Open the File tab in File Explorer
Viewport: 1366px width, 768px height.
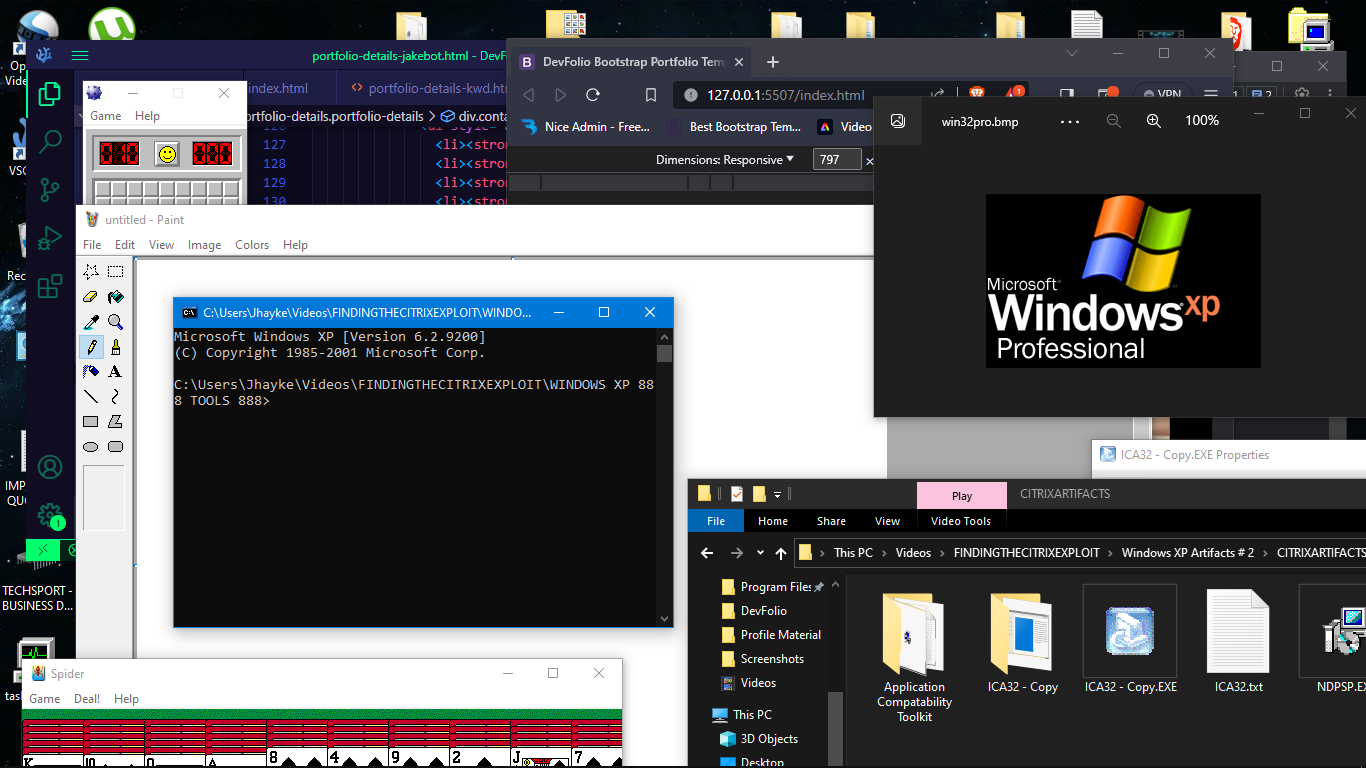(716, 521)
